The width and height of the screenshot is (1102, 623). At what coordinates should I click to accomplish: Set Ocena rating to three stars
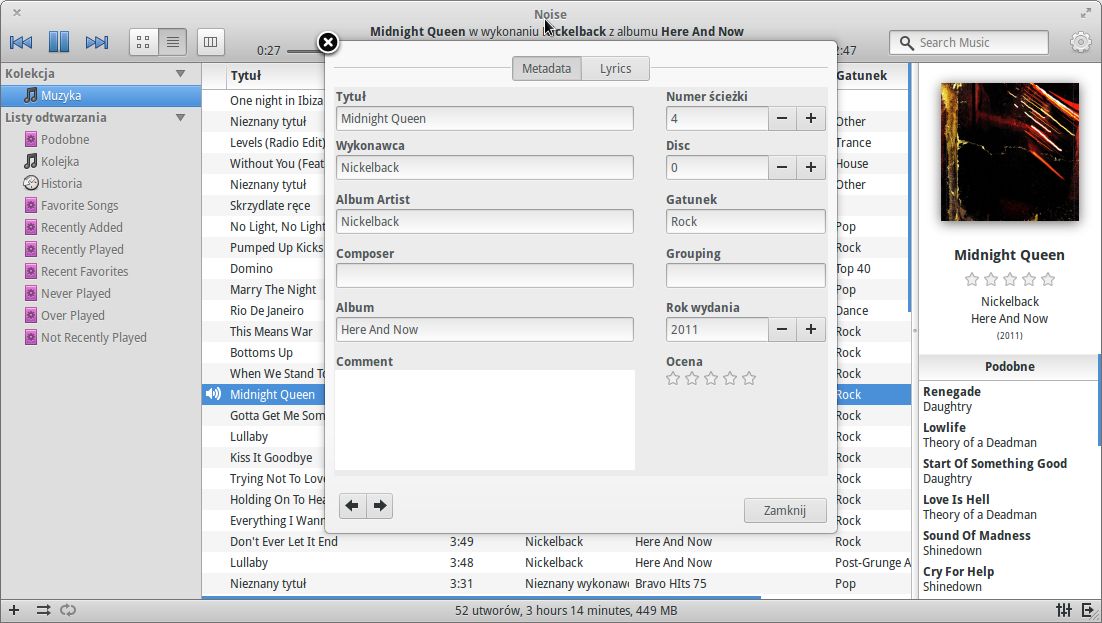click(x=711, y=379)
